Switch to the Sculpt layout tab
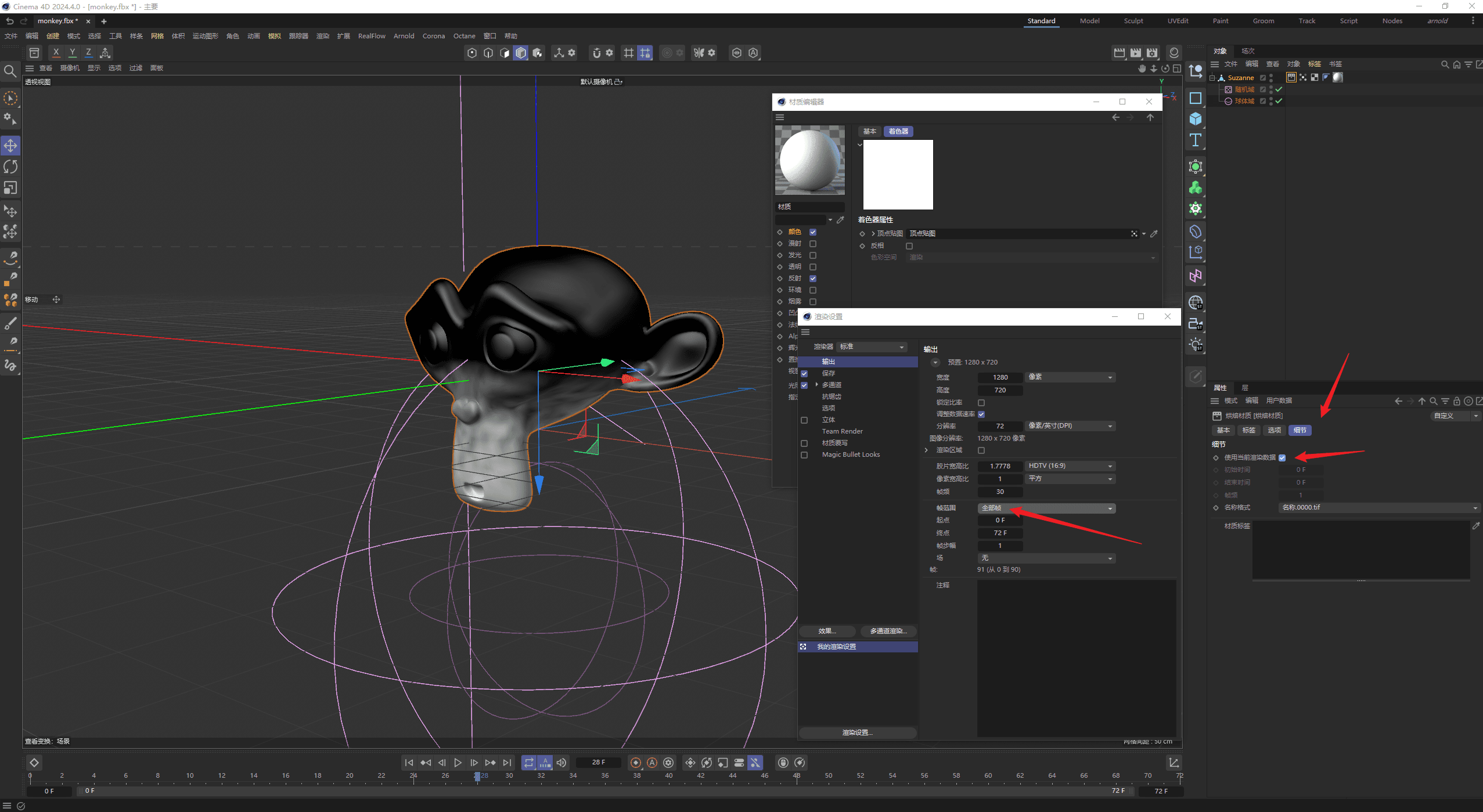 click(1133, 21)
